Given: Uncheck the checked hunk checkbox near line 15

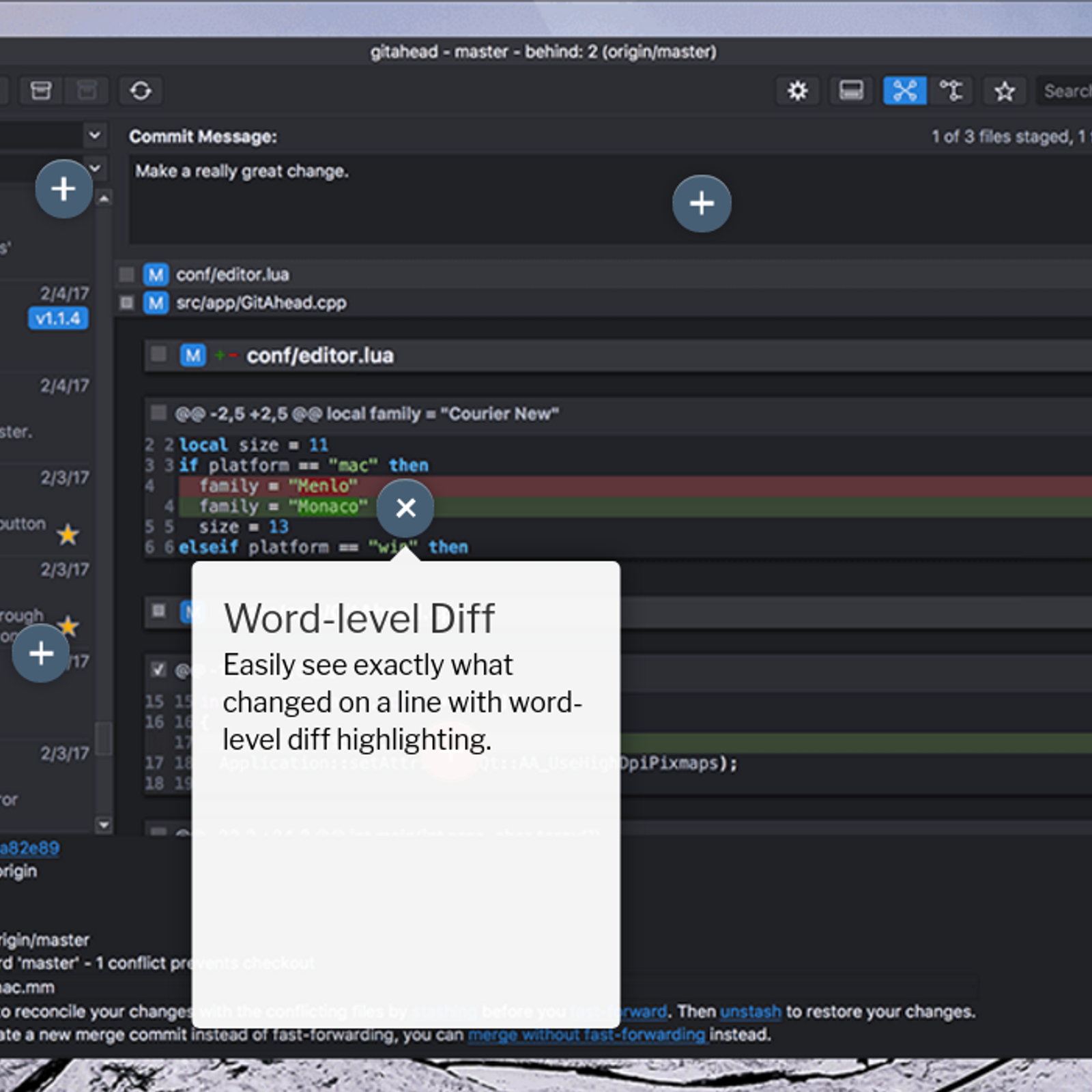Looking at the screenshot, I should tap(158, 670).
